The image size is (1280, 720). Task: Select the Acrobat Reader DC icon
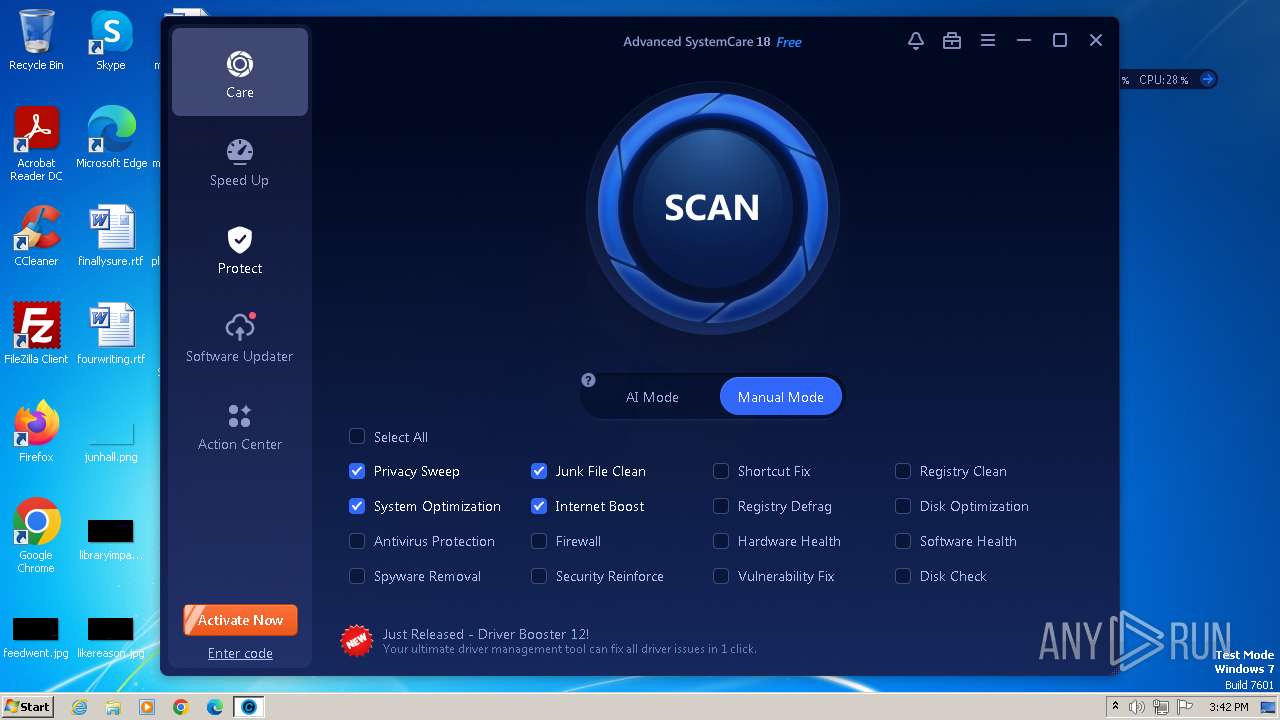click(36, 145)
